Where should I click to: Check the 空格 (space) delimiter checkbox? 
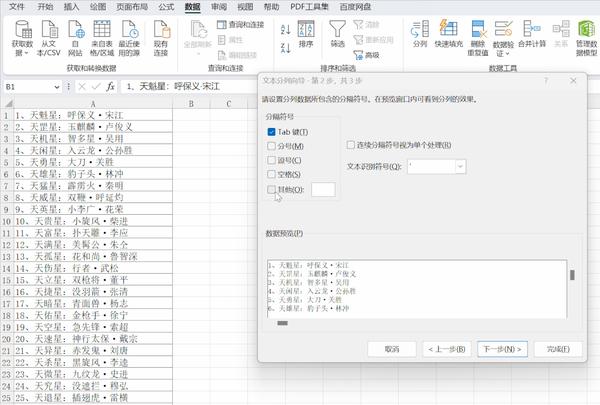point(271,175)
